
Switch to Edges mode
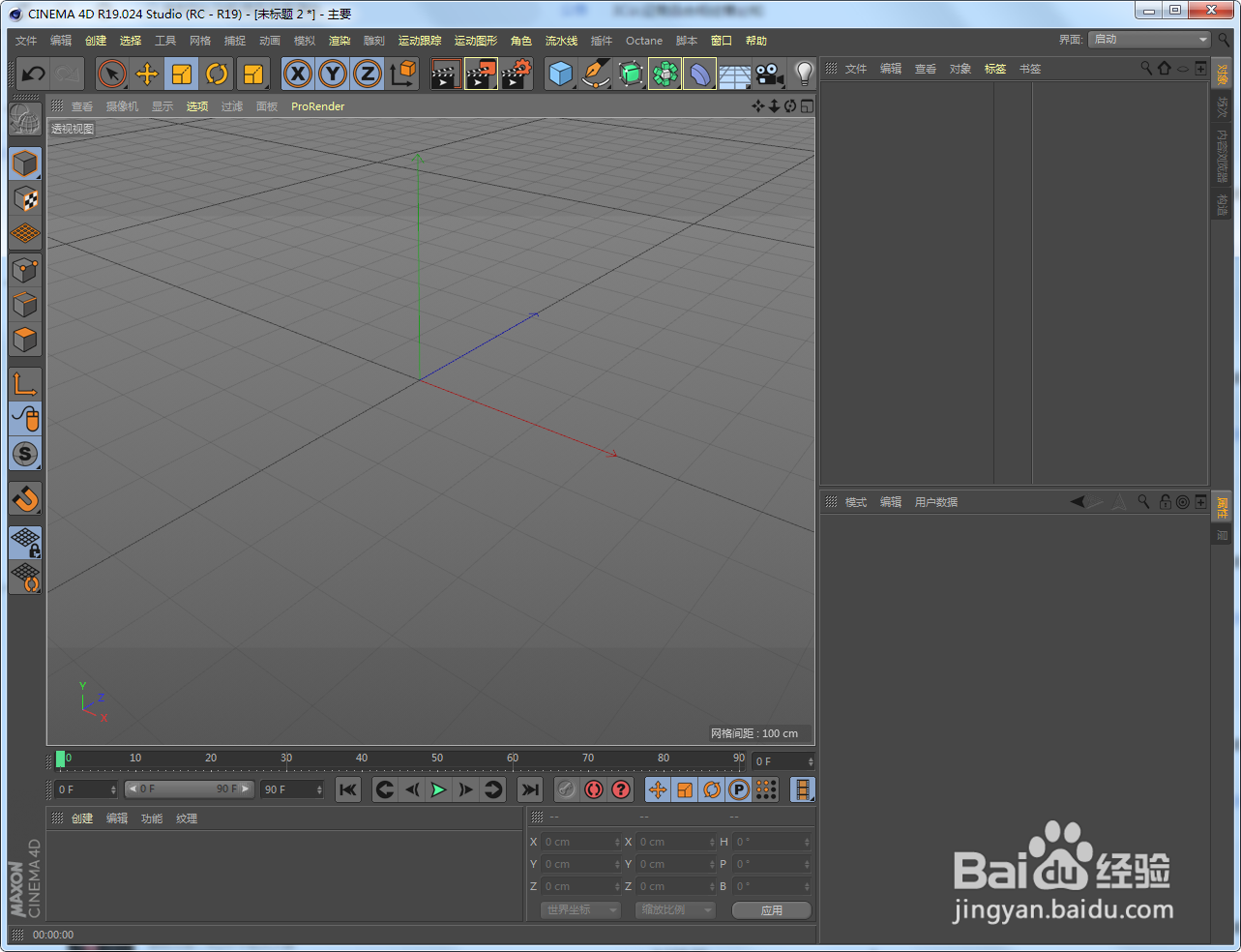[x=25, y=304]
